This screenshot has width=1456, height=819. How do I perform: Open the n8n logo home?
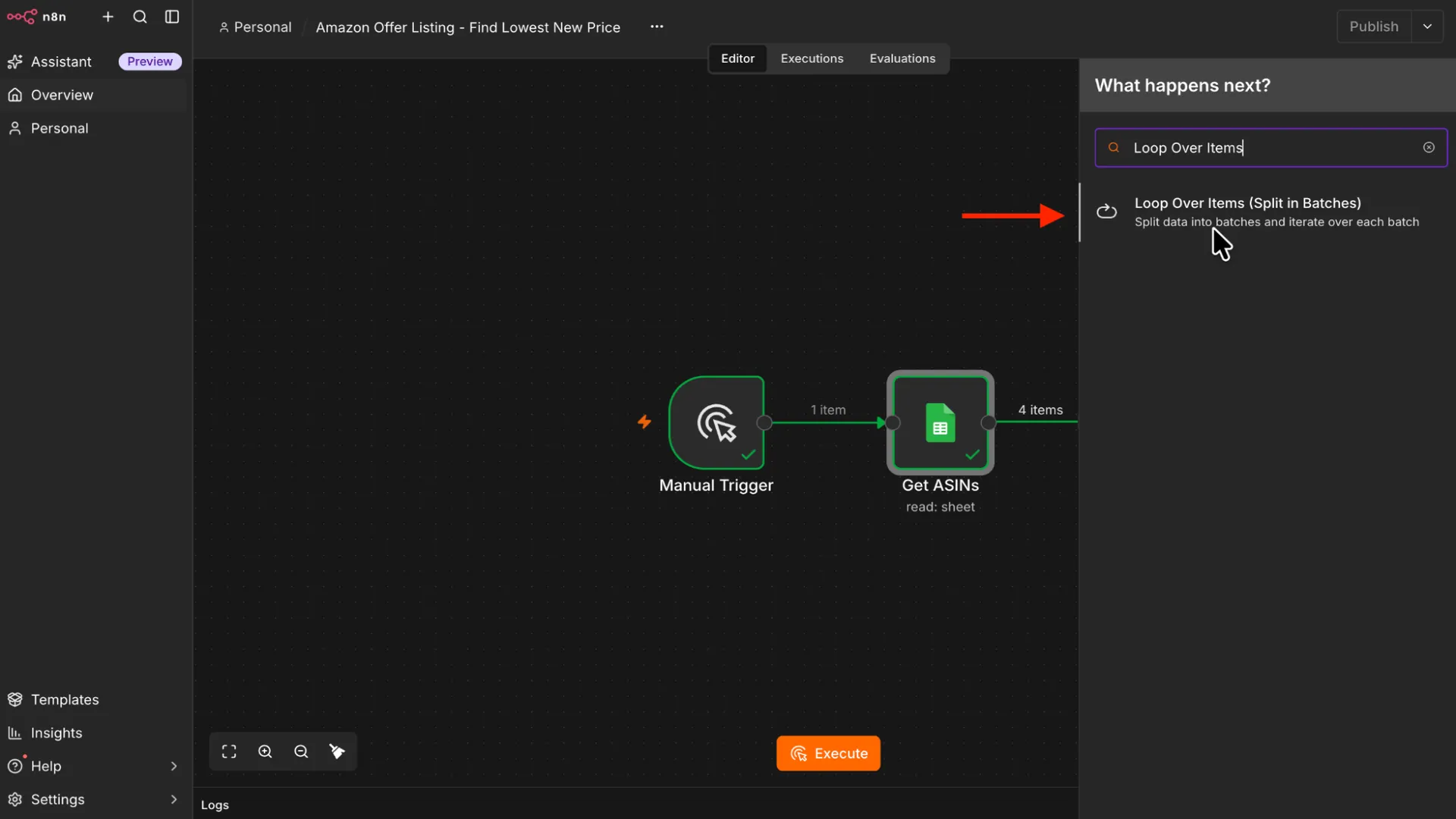click(x=36, y=17)
